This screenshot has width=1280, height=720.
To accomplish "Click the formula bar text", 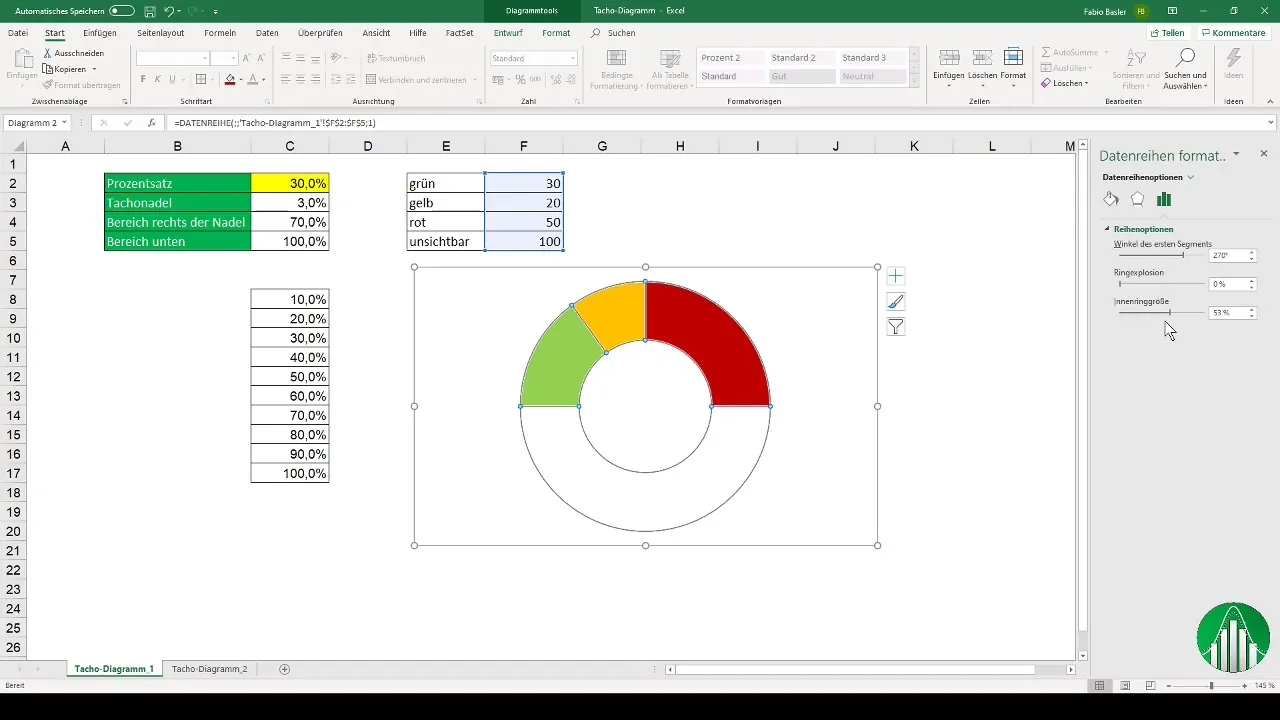I will tap(275, 122).
